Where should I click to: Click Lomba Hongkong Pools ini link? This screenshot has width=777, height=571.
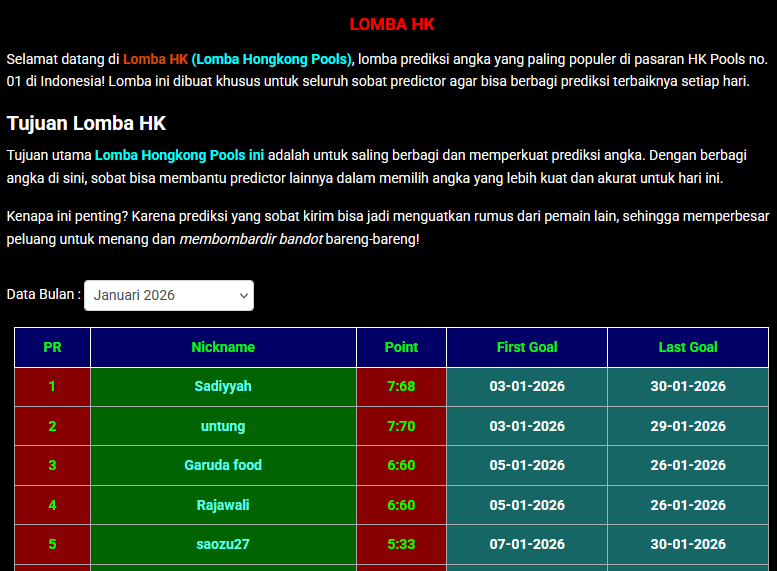(179, 156)
